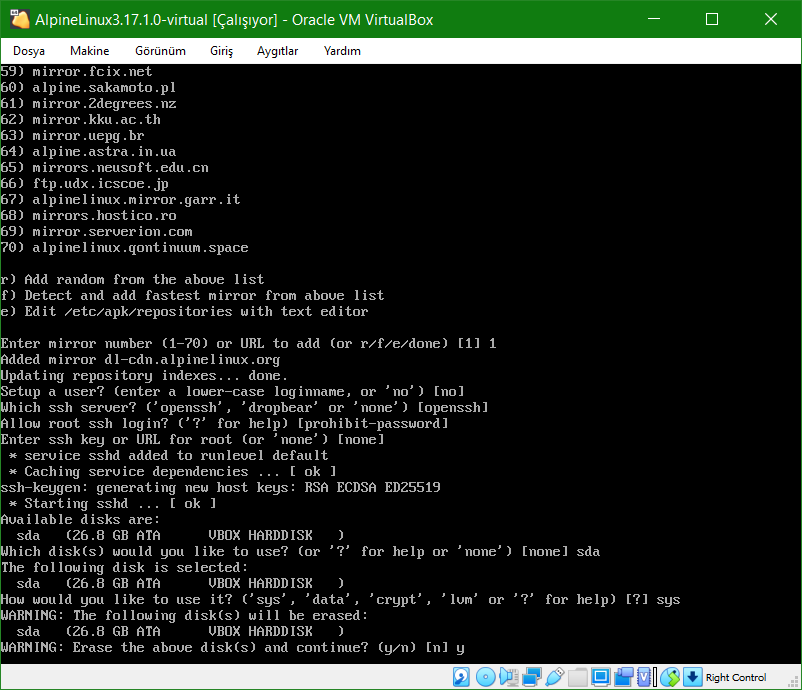Open the Makine menu

click(x=90, y=51)
